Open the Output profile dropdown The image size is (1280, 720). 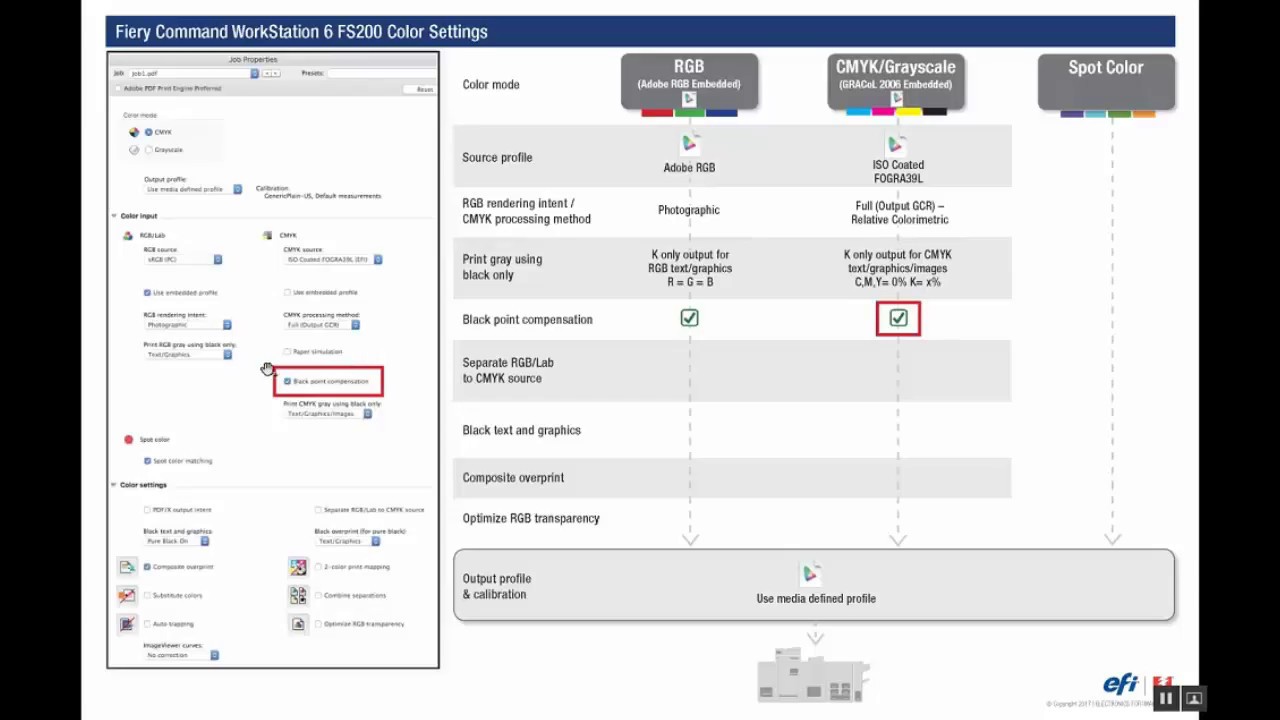point(193,189)
